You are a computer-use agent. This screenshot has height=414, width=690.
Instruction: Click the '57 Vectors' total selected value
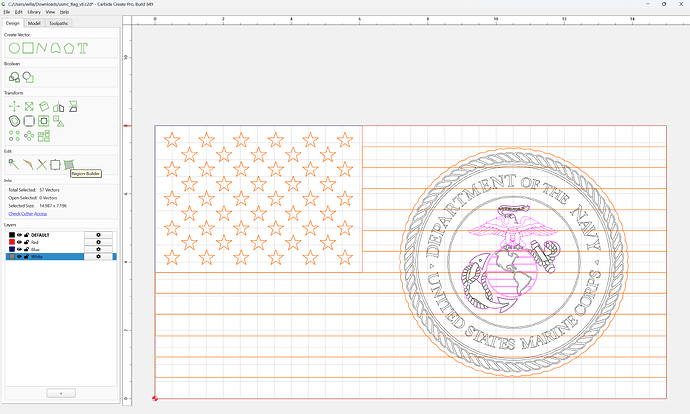pos(49,190)
